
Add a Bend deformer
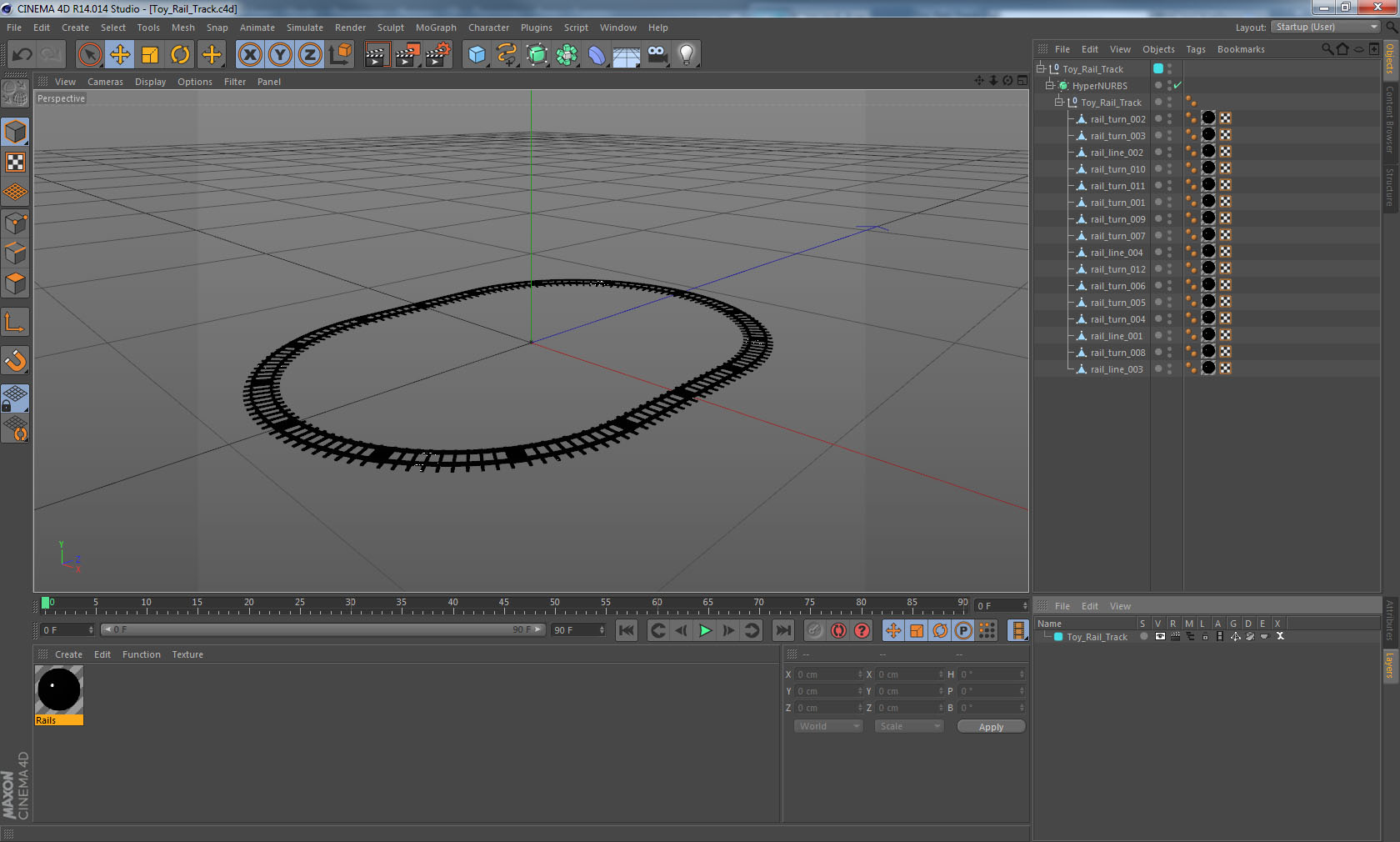pyautogui.click(x=597, y=55)
